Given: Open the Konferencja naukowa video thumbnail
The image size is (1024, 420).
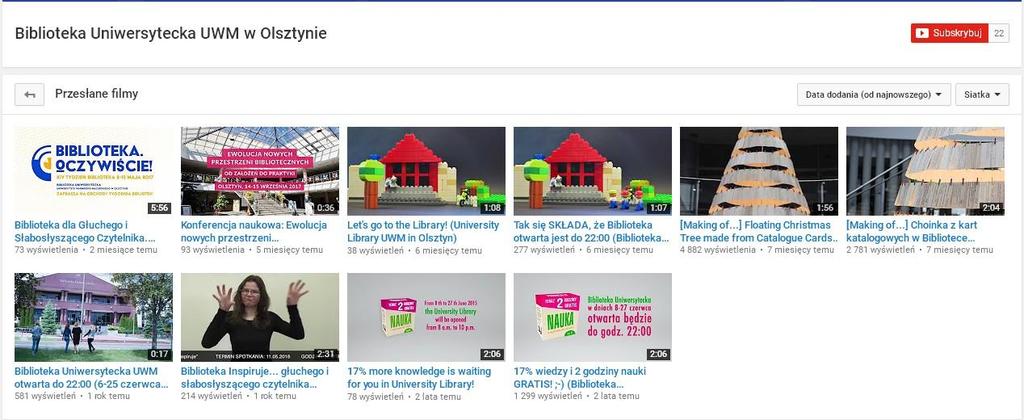Looking at the screenshot, I should 260,171.
